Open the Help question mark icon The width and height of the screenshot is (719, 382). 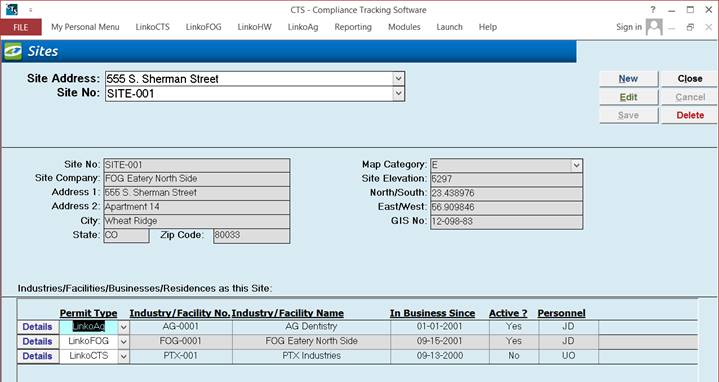pos(653,10)
